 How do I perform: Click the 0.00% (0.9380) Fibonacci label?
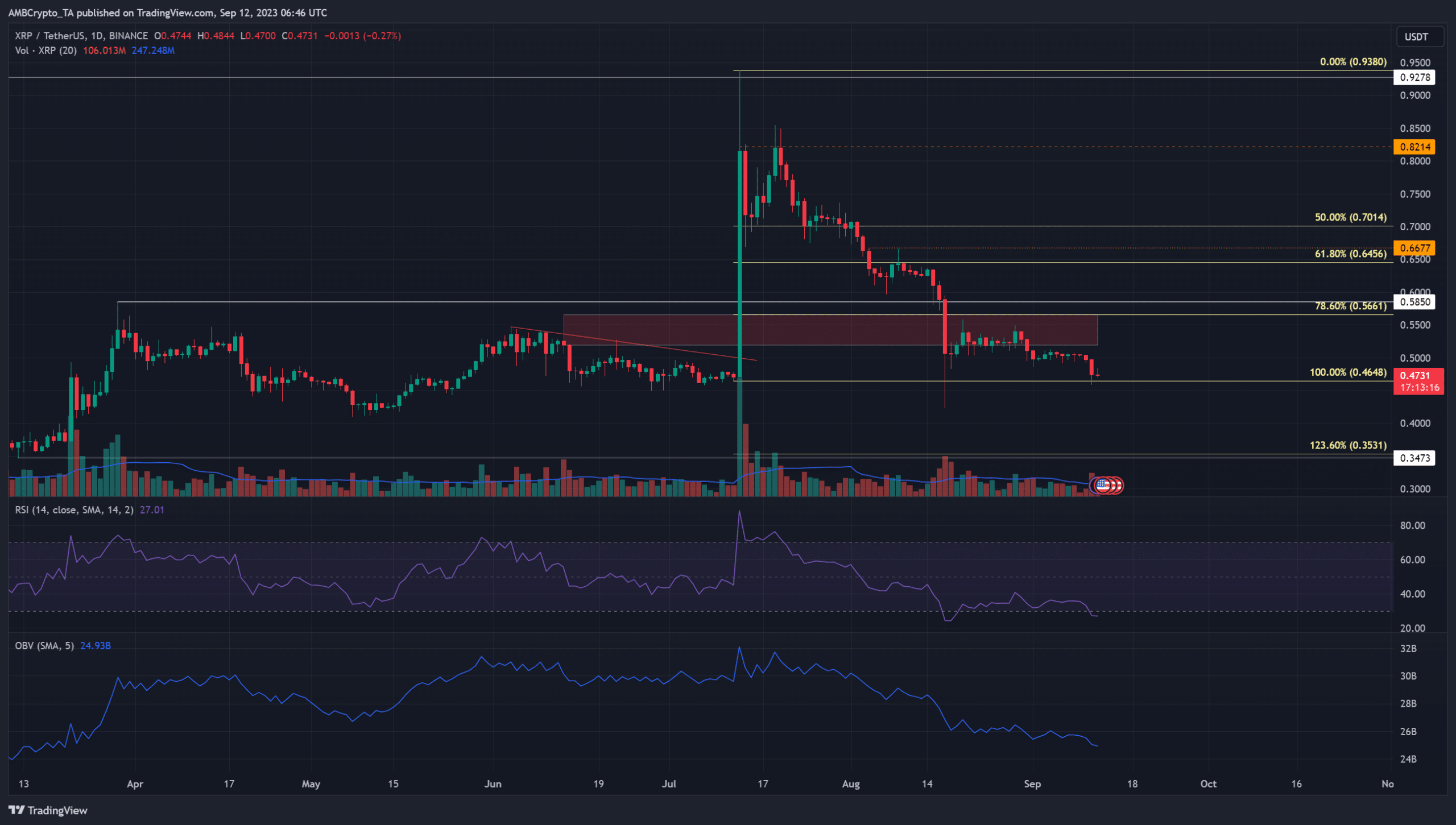(x=1353, y=61)
